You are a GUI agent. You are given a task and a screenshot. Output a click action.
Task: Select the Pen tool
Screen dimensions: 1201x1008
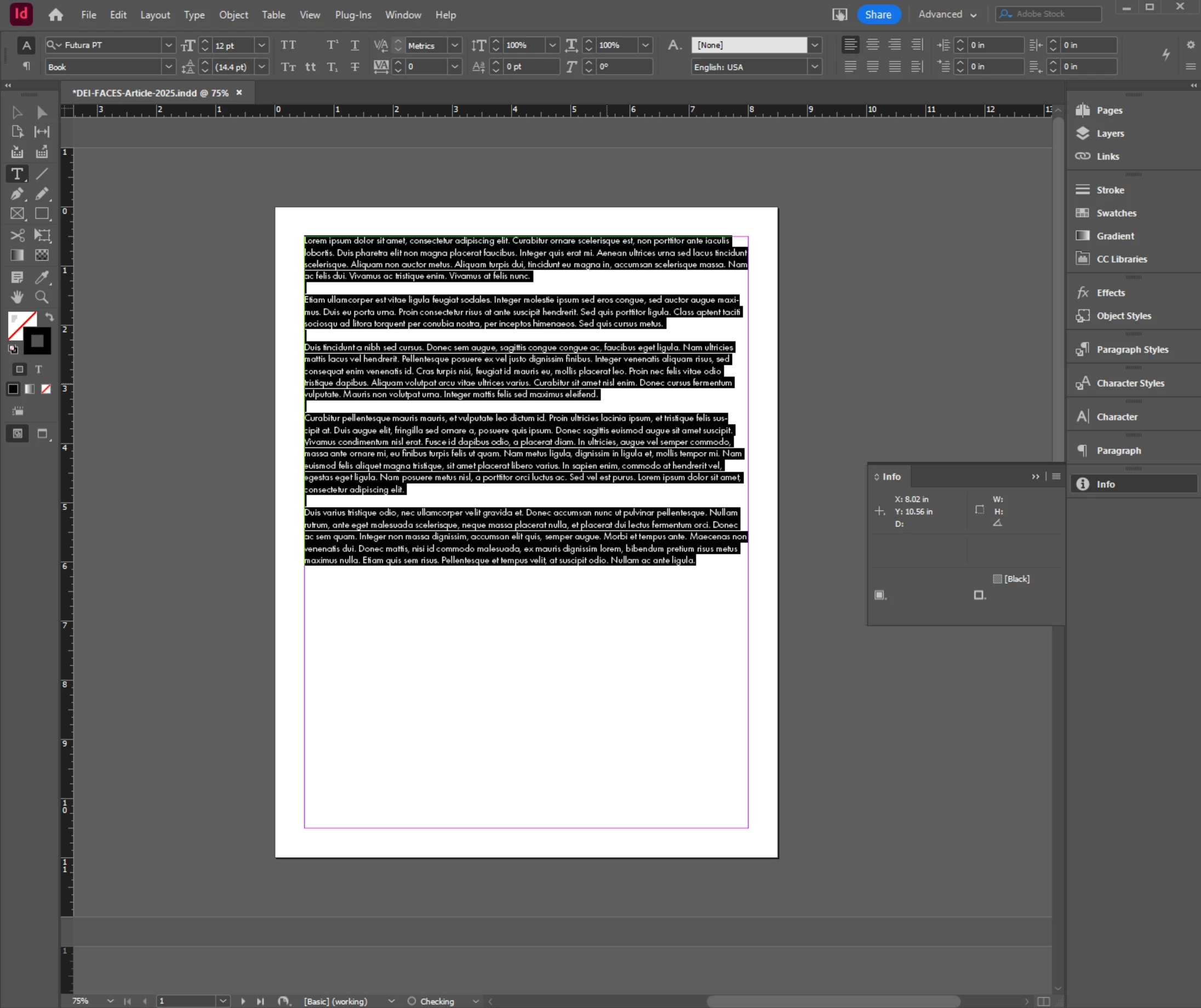[16, 194]
